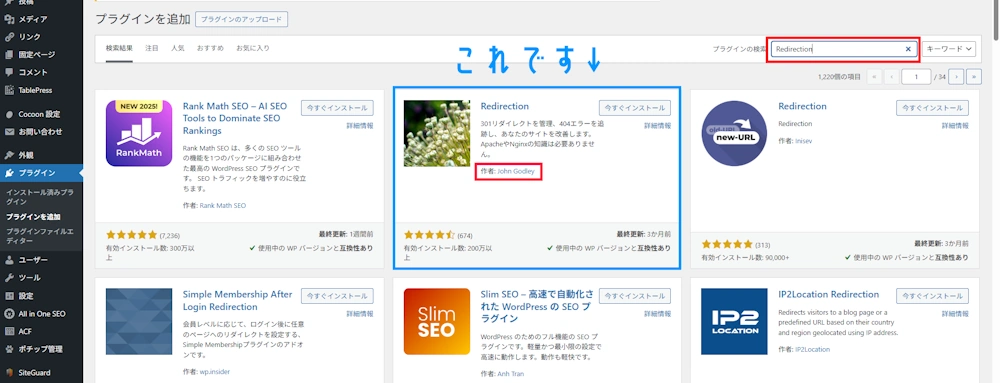Open John Godley author link

(515, 171)
